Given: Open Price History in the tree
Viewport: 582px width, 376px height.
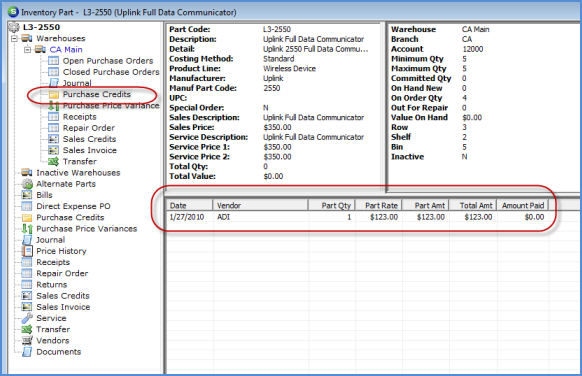Looking at the screenshot, I should tap(61, 251).
